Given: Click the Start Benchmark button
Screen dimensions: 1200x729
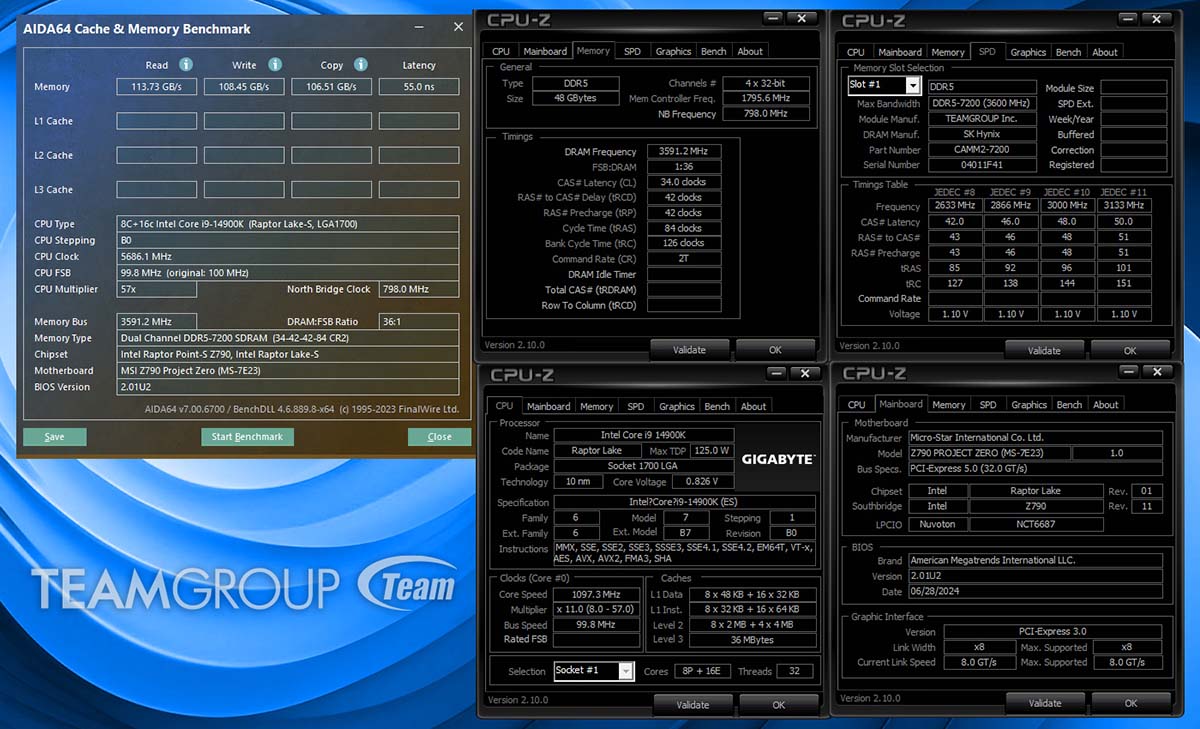Looking at the screenshot, I should 247,436.
